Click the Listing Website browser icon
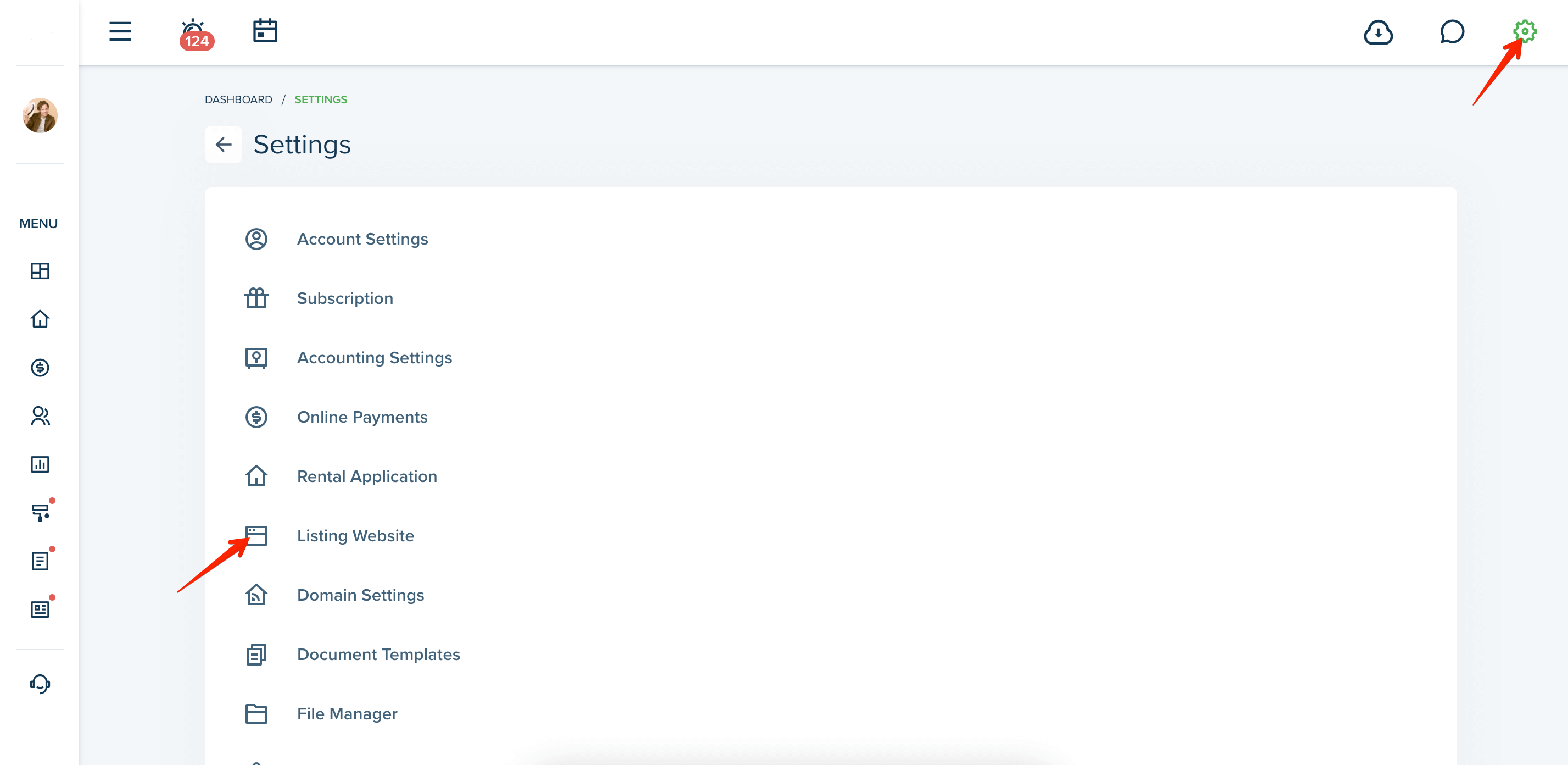This screenshot has height=765, width=1568. coord(256,535)
